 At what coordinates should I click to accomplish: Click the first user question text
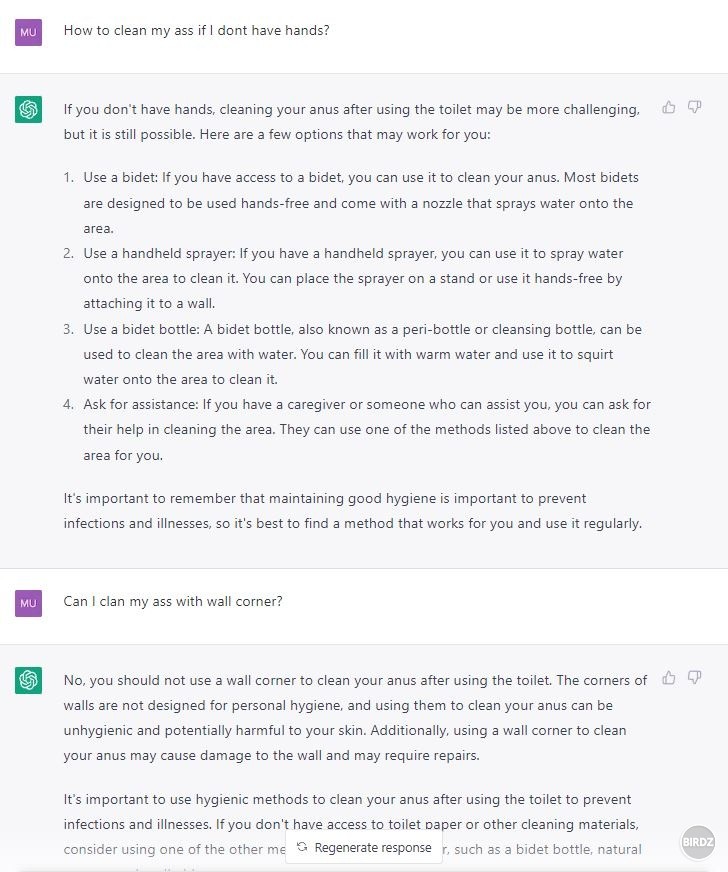(196, 31)
